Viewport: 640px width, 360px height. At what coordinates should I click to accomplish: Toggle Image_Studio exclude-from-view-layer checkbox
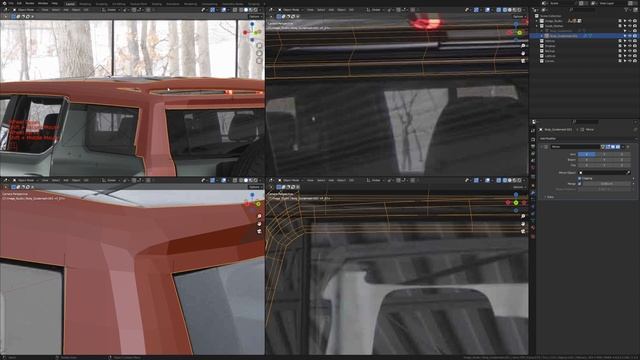(620, 21)
